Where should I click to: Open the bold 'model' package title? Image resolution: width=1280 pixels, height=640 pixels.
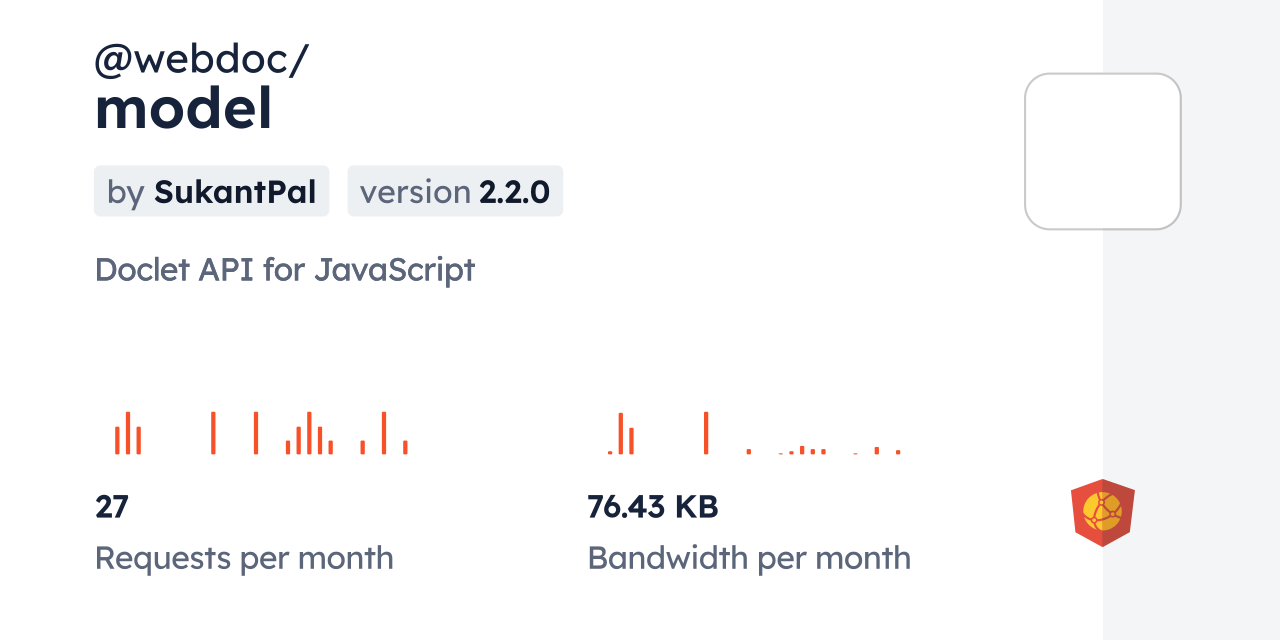click(x=183, y=110)
